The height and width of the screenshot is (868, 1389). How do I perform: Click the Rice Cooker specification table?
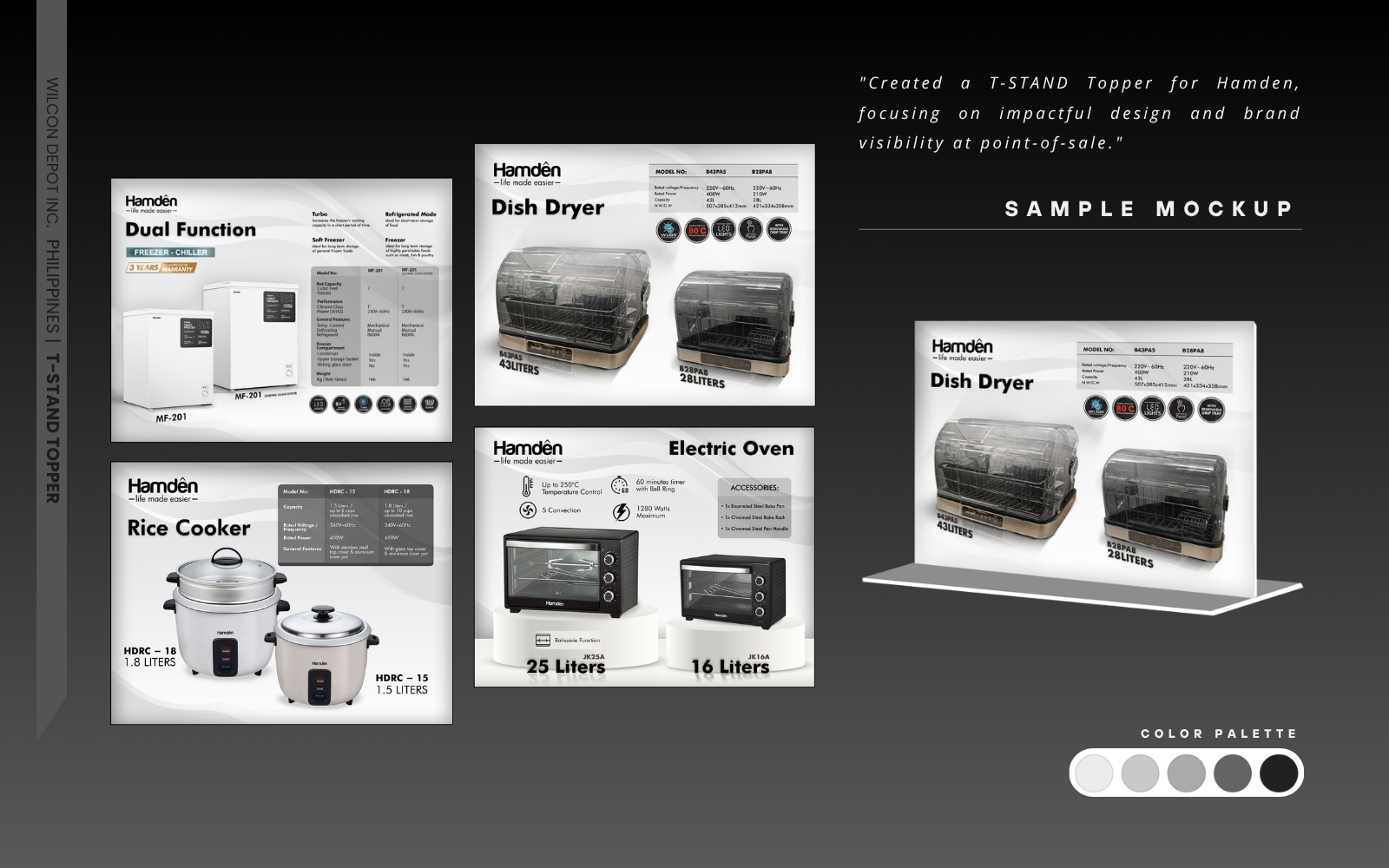pos(356,526)
